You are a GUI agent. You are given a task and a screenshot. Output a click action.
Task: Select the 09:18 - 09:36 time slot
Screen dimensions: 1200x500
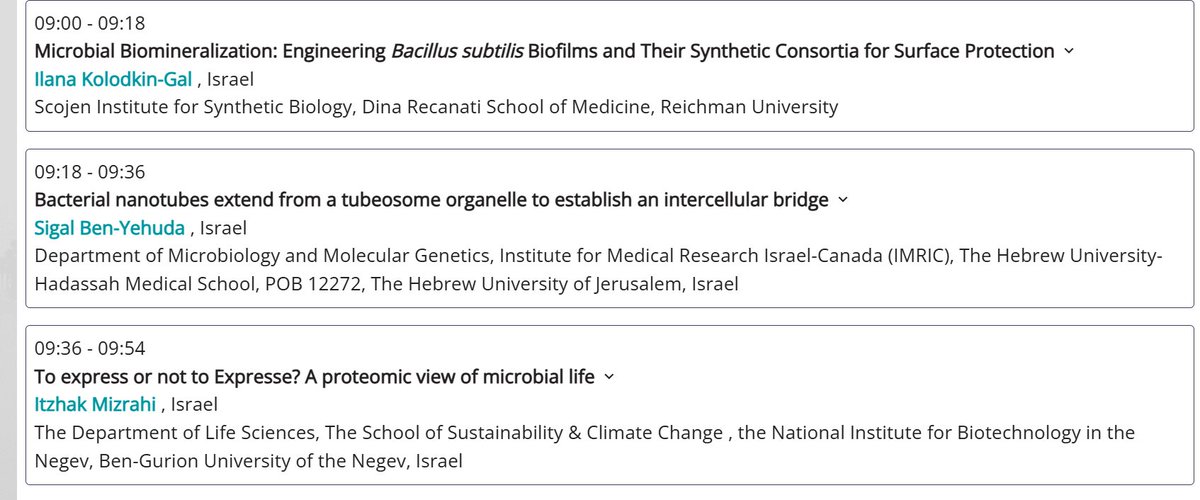tap(89, 172)
